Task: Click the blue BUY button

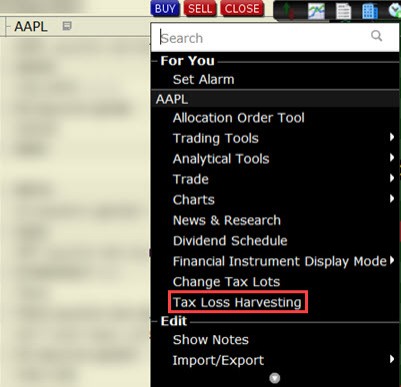Action: pos(165,8)
